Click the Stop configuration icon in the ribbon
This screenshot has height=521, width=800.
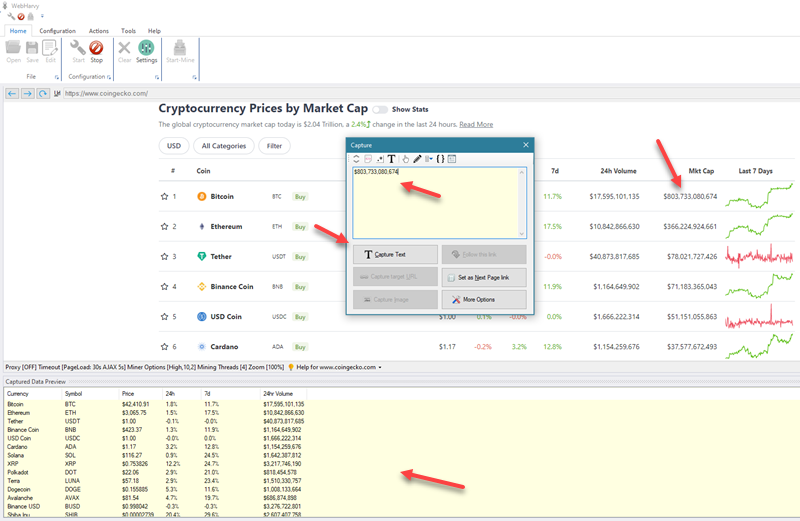[96, 50]
